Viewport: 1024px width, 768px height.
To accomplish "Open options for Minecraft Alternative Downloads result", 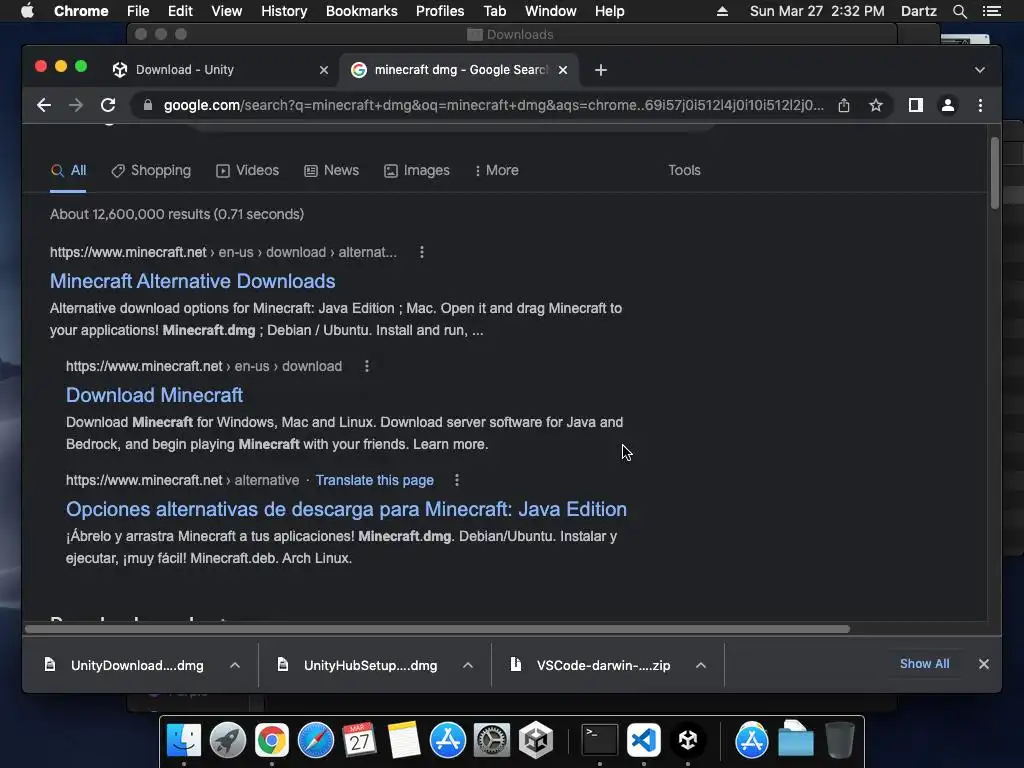I will click(x=422, y=252).
